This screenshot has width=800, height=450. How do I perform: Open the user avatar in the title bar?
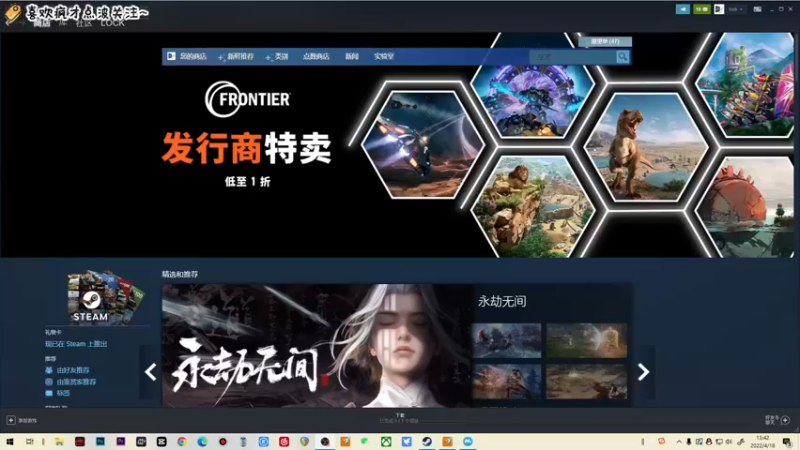point(718,9)
